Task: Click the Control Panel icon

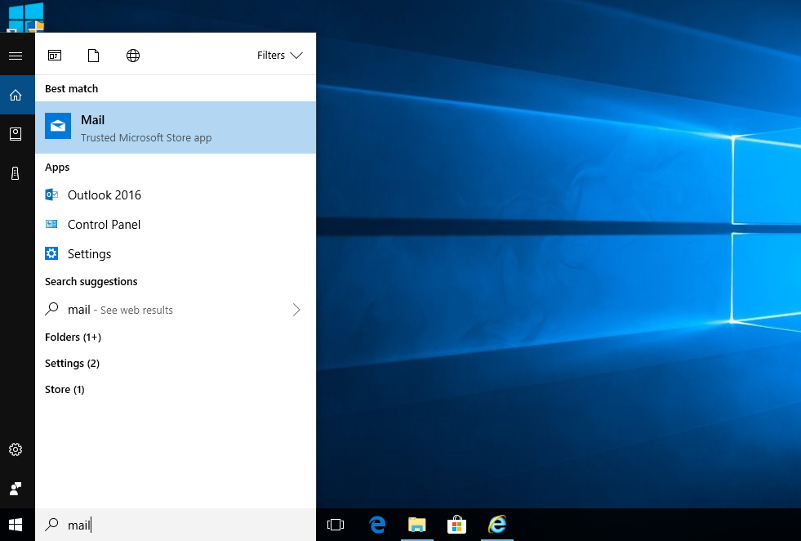Action: [x=52, y=224]
